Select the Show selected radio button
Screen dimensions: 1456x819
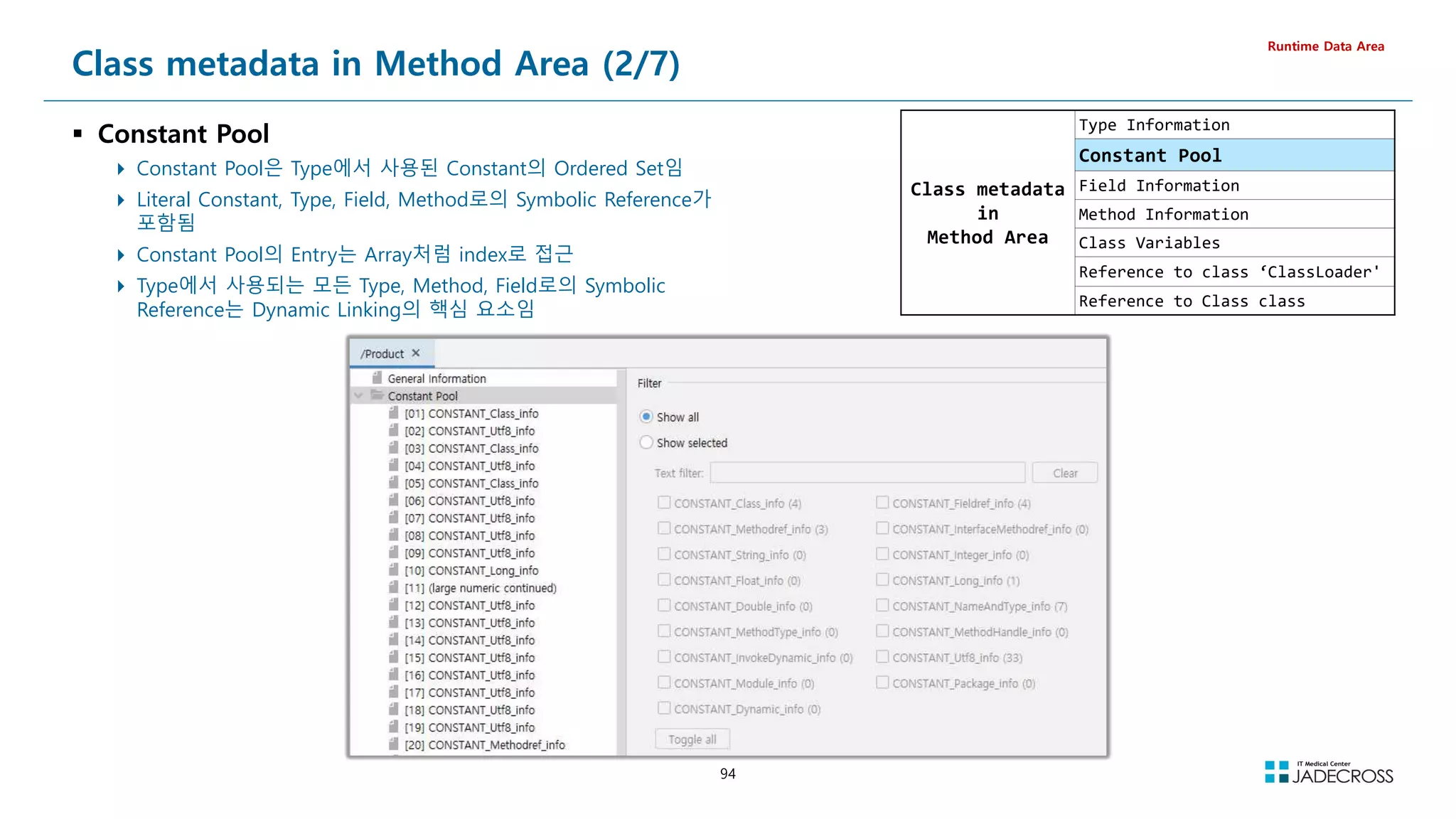click(646, 442)
